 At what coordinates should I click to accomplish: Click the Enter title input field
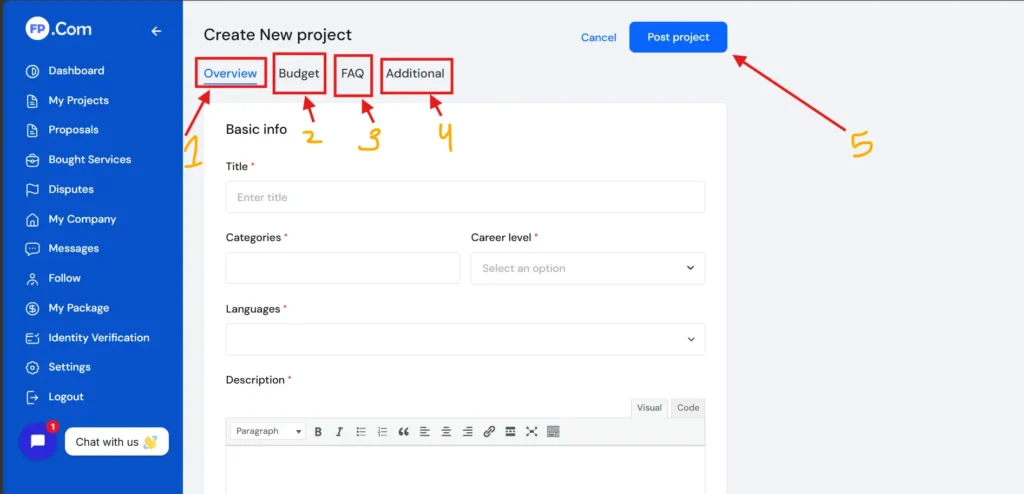click(x=465, y=197)
